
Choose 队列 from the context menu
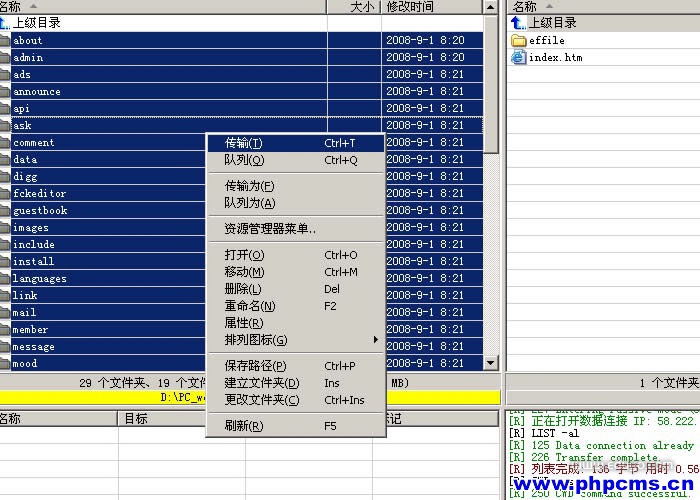pyautogui.click(x=244, y=160)
